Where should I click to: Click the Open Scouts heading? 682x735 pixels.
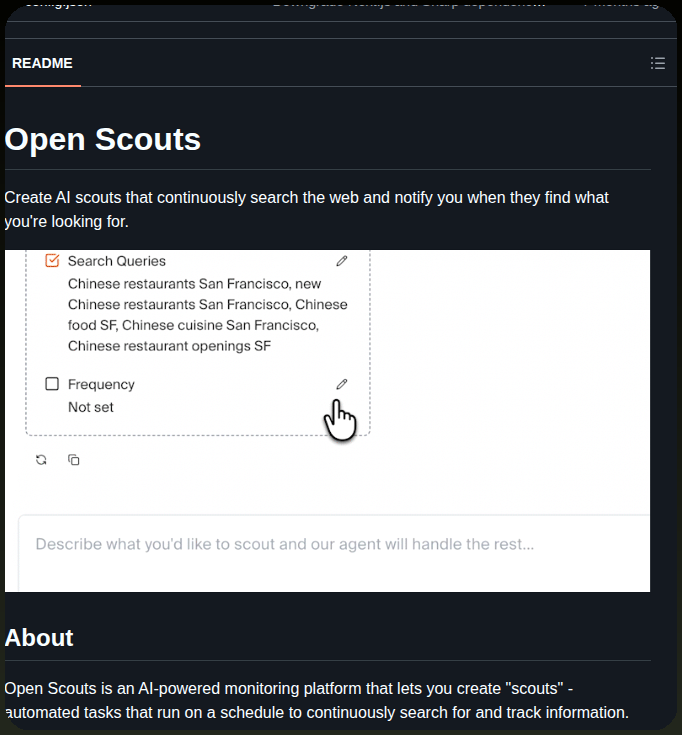103,139
